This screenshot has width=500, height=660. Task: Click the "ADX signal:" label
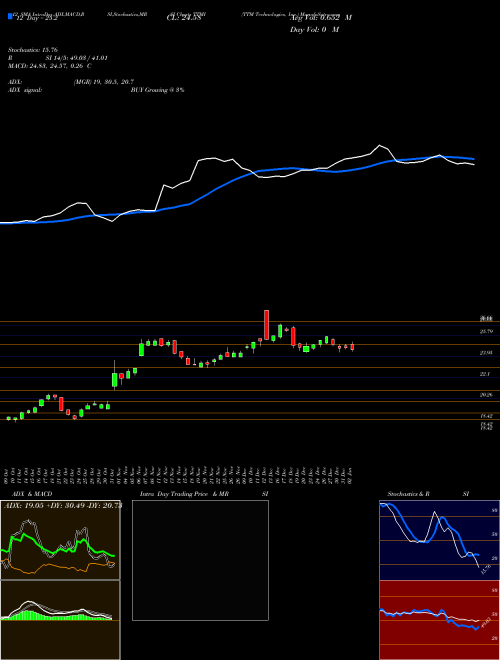pos(25,90)
